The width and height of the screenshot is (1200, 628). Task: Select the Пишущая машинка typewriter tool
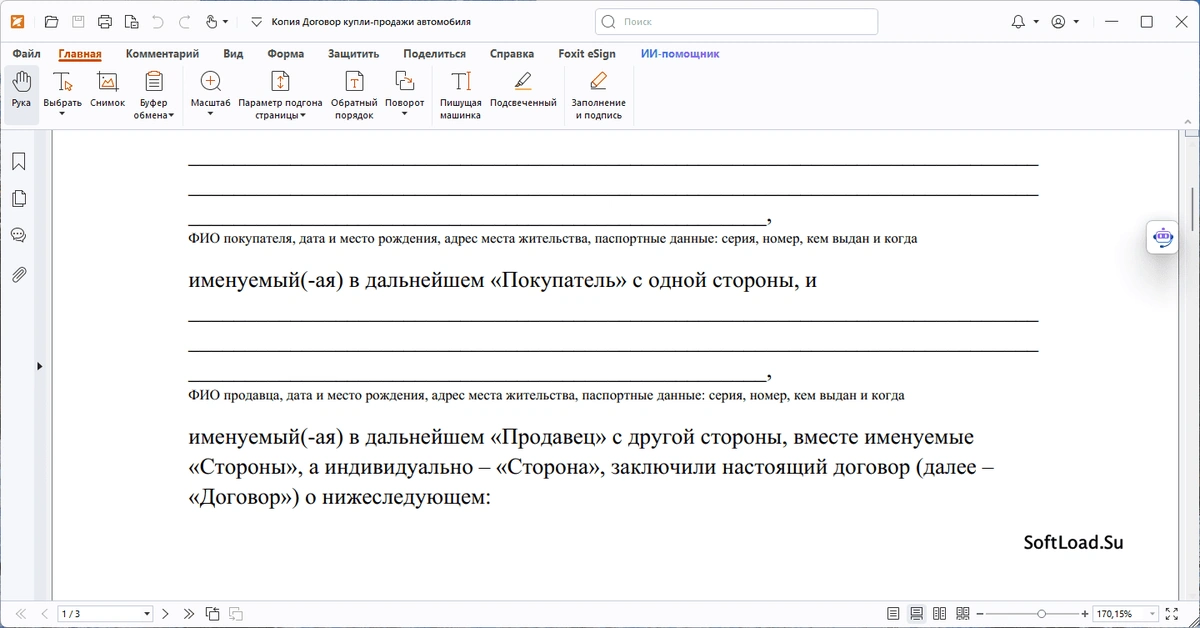click(x=461, y=95)
